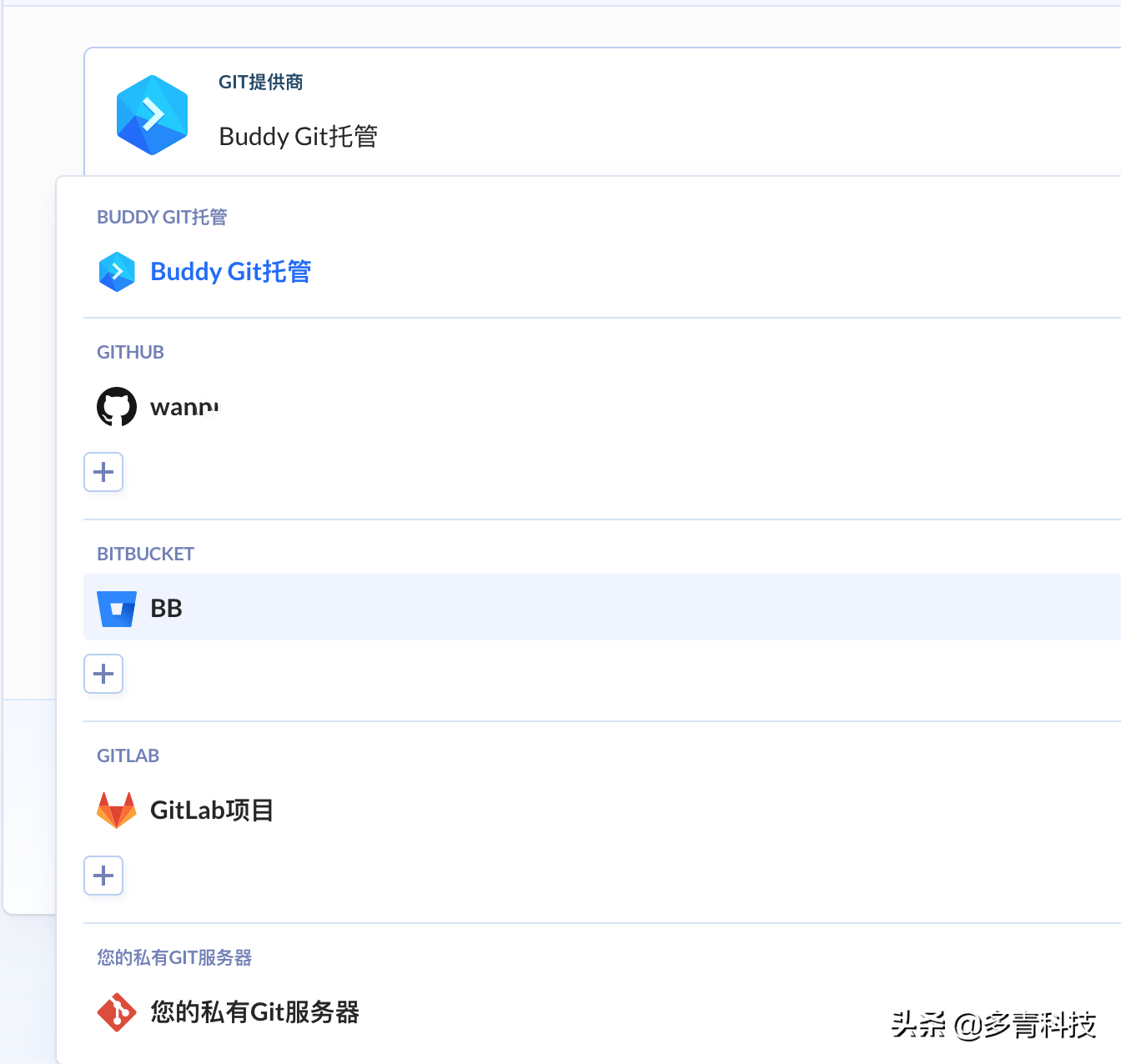Click the BITBUCKET section heading

click(x=145, y=554)
